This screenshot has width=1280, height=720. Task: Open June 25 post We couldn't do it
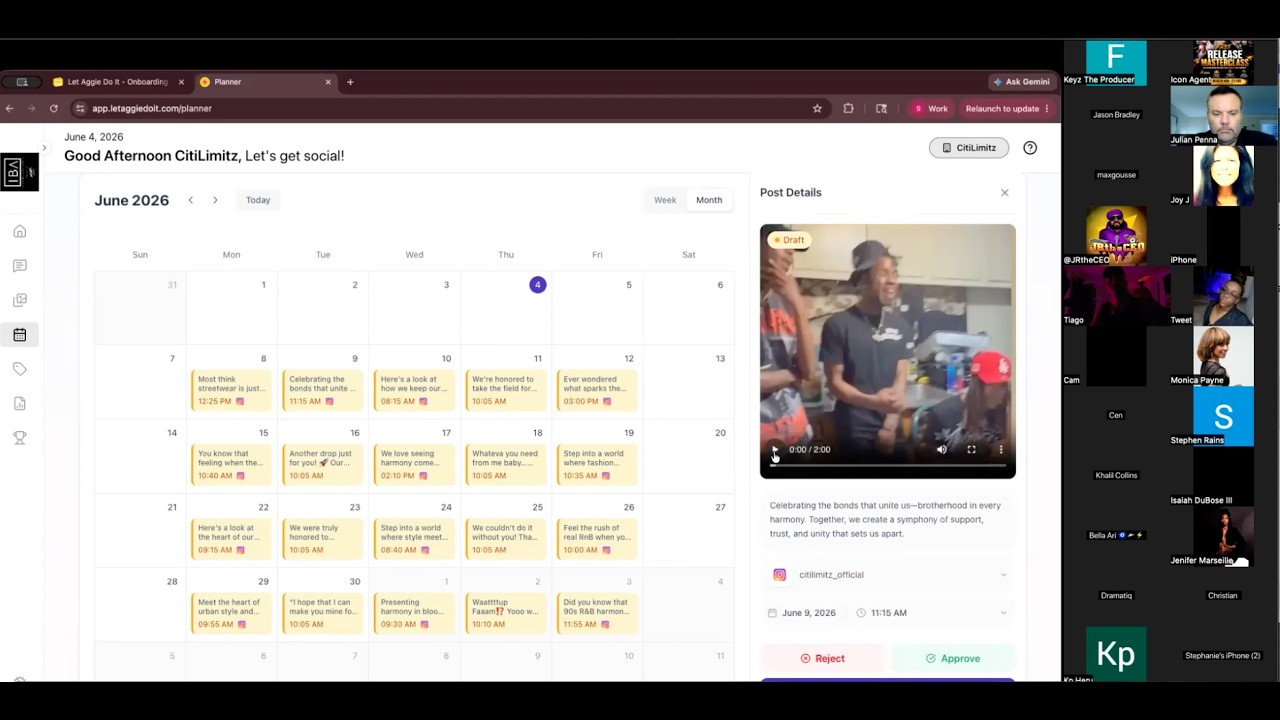(505, 539)
